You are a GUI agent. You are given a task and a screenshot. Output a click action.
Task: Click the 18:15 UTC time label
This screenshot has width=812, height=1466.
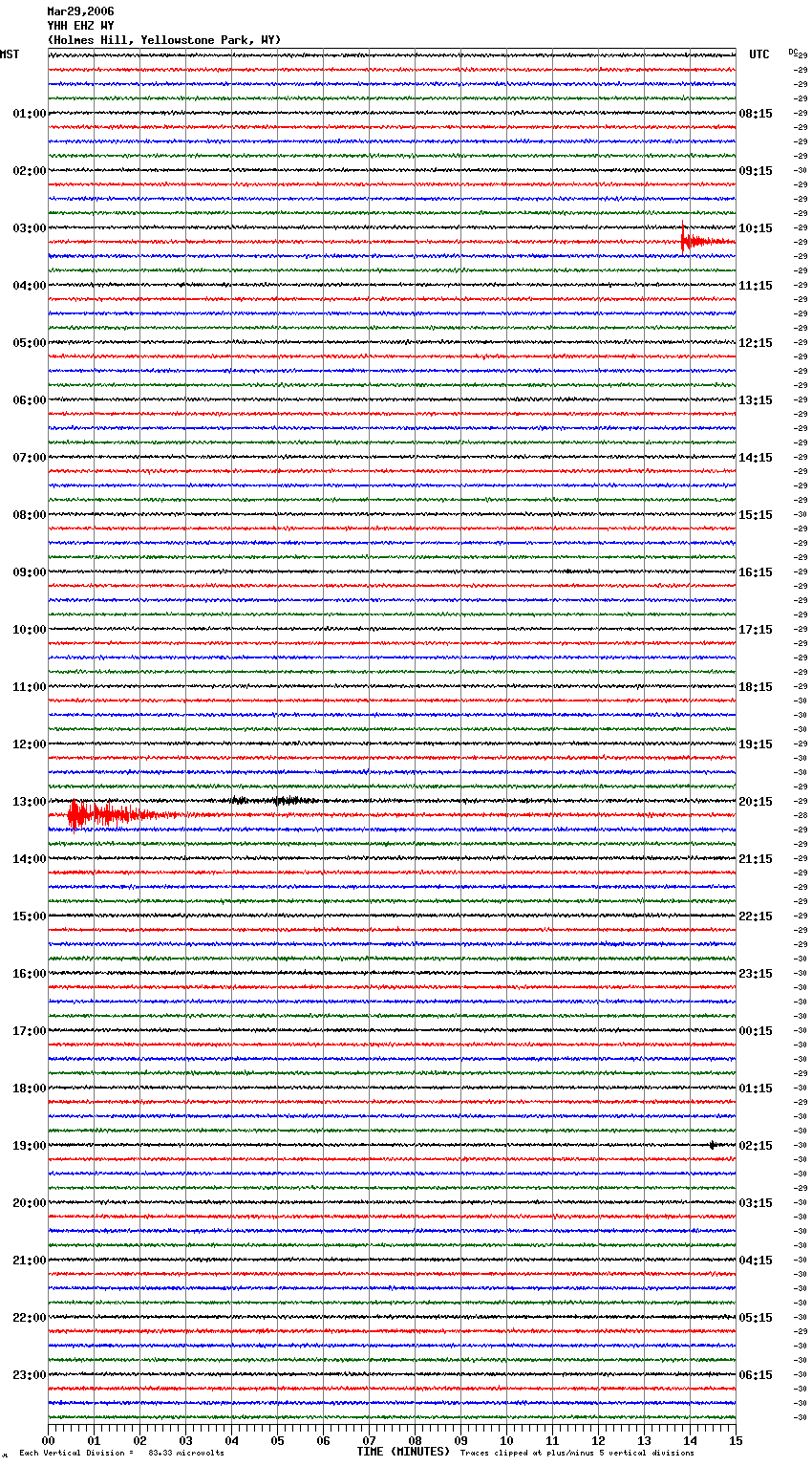[x=756, y=687]
